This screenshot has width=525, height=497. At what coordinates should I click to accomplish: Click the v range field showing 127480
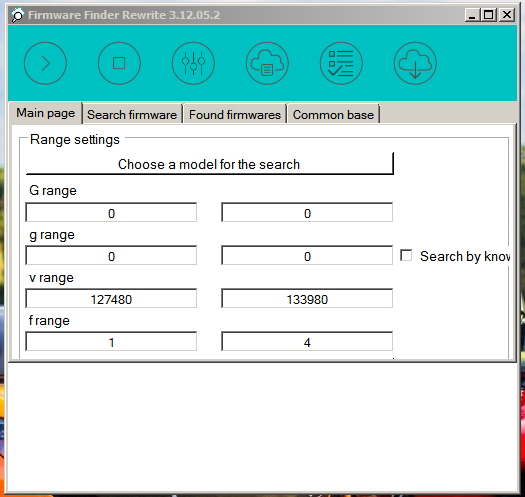coord(111,299)
